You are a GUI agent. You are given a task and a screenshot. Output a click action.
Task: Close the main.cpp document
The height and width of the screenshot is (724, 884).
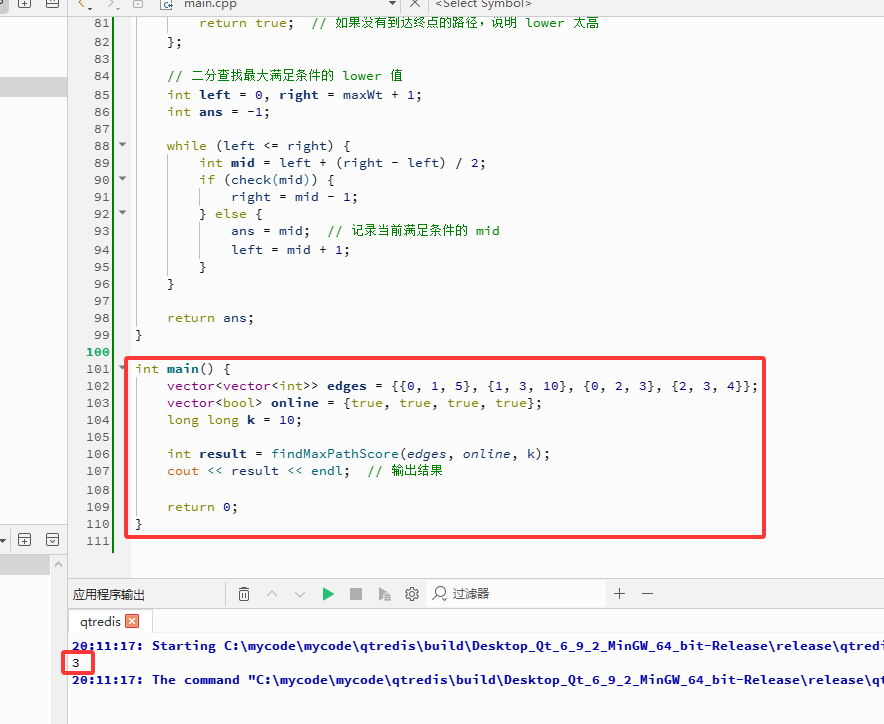[414, 4]
